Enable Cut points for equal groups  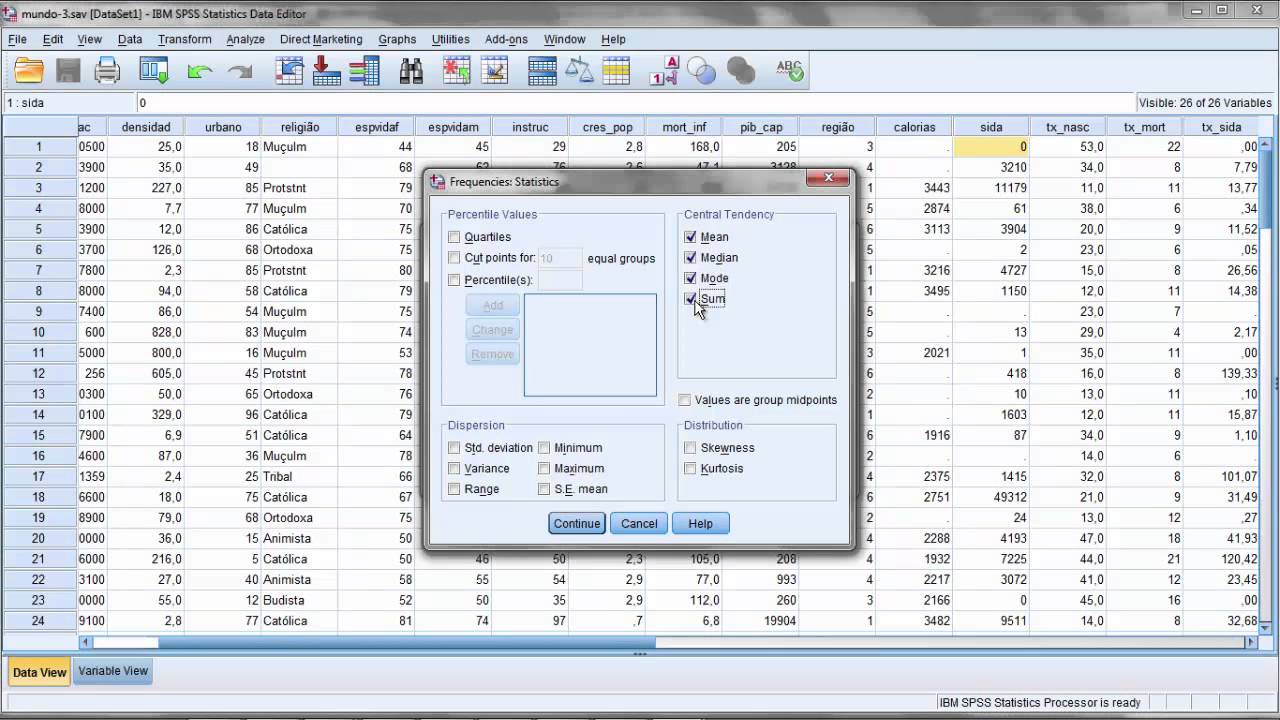point(454,258)
